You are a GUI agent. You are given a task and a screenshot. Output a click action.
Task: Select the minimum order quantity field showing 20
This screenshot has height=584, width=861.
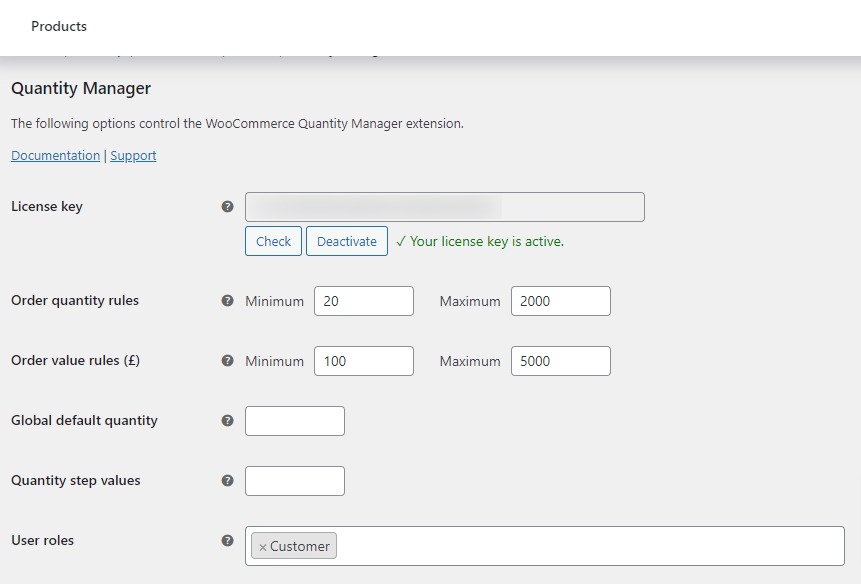pos(363,300)
